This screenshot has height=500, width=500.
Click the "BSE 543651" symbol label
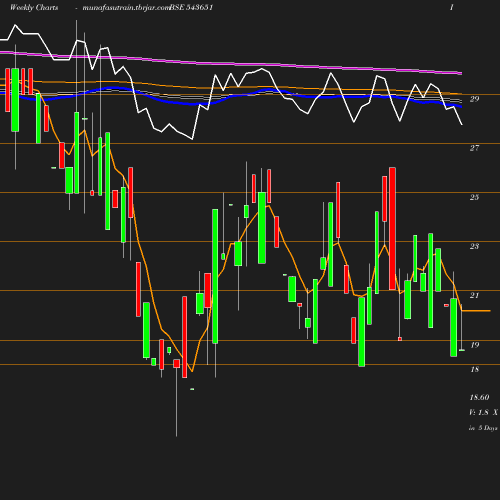191,7
